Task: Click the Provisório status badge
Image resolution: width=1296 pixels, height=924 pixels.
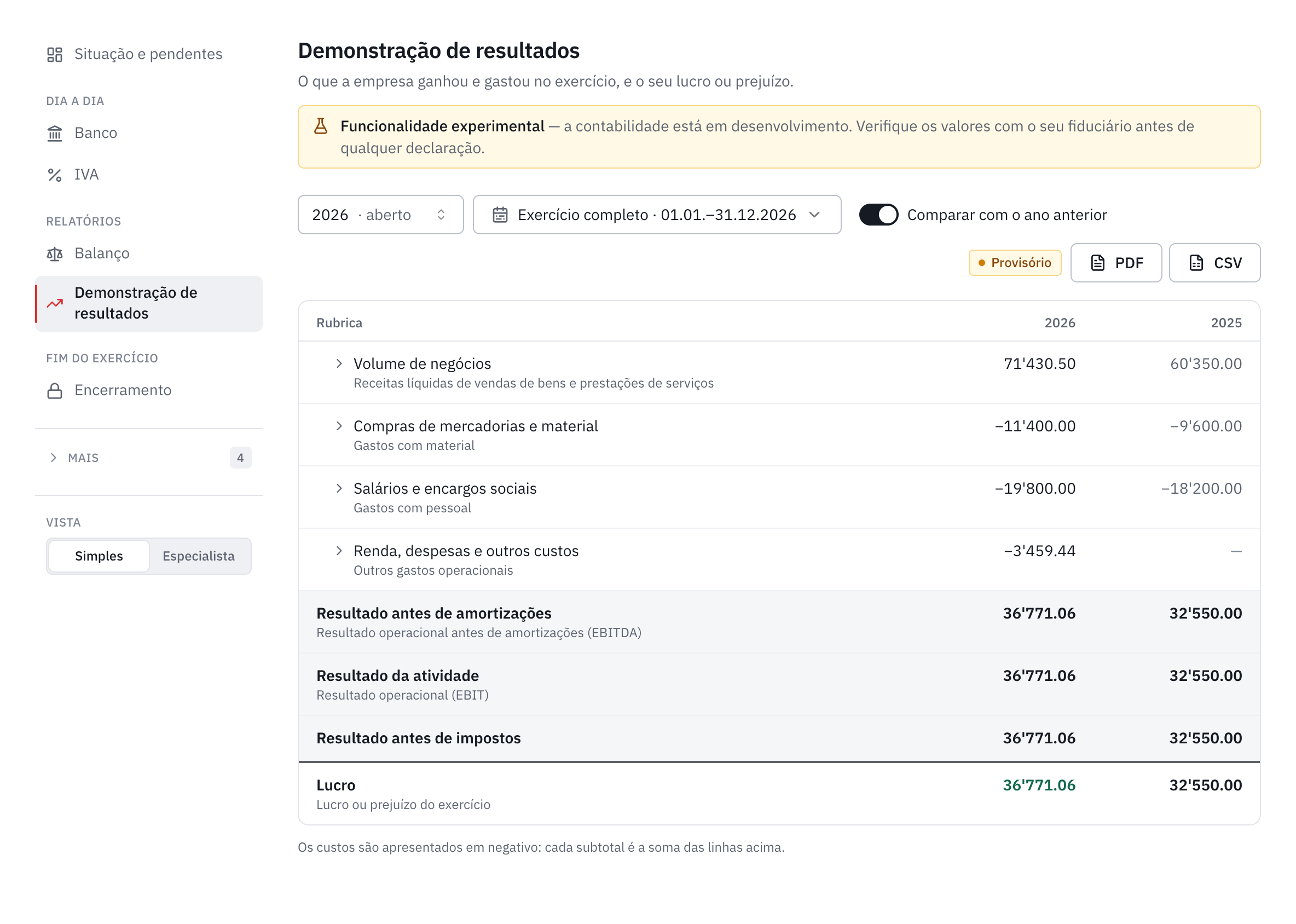Action: (1015, 263)
